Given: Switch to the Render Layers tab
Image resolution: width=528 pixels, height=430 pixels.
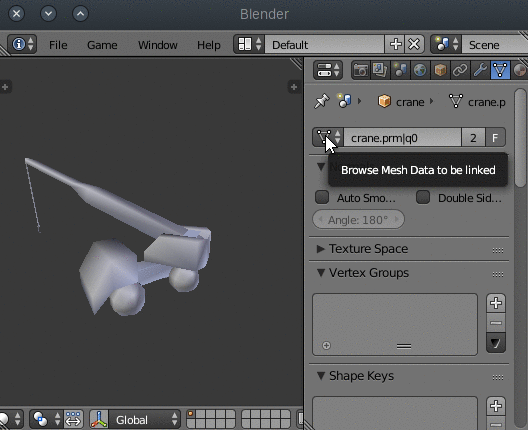Looking at the screenshot, I should click(380, 70).
